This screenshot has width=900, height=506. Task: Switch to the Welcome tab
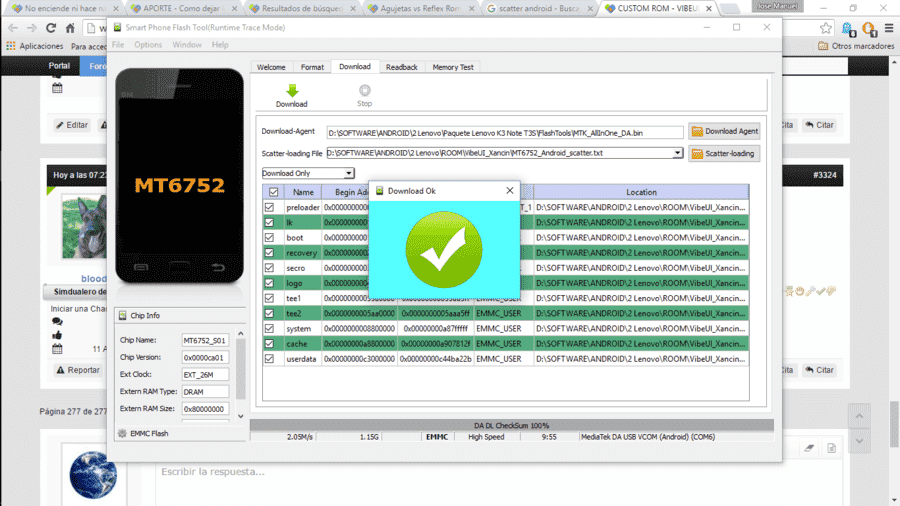point(271,67)
